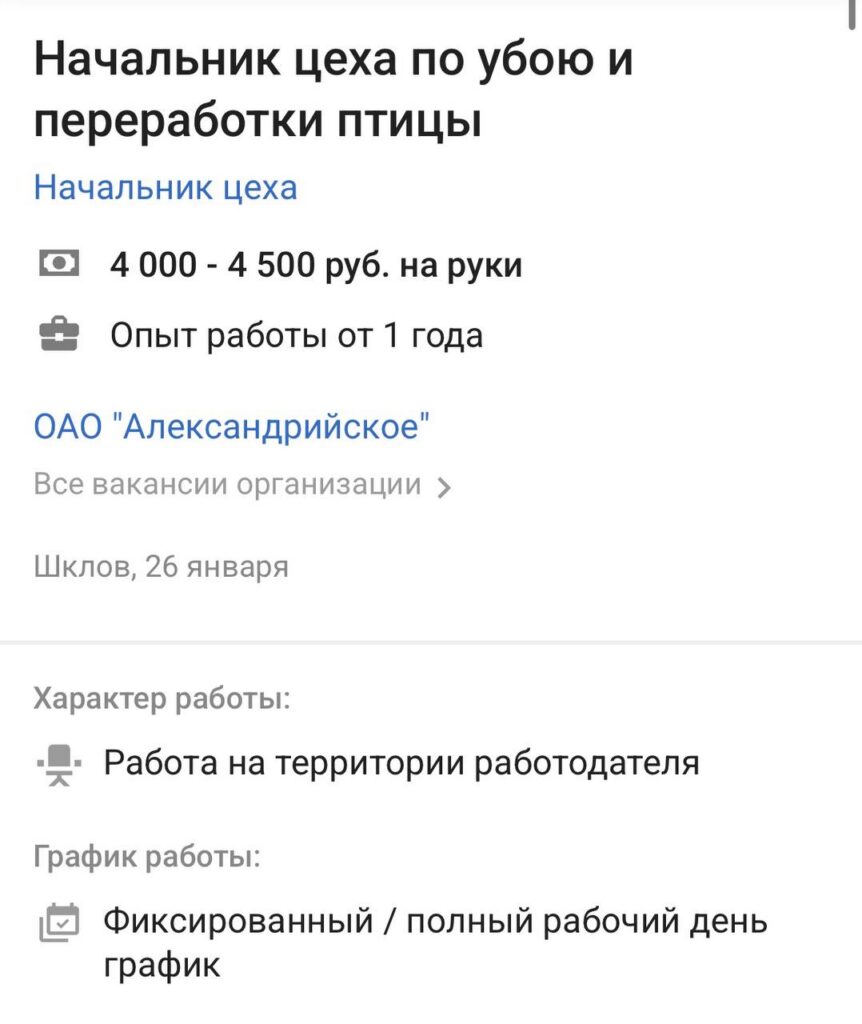Expand the chevron beside Все вакансии организации
The width and height of the screenshot is (862, 1024).
pos(445,488)
